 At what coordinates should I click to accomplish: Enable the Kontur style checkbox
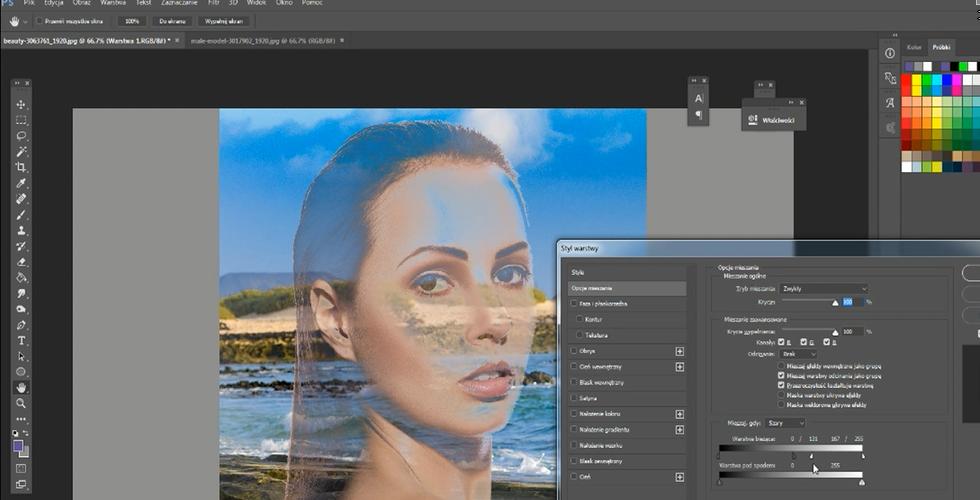point(581,319)
